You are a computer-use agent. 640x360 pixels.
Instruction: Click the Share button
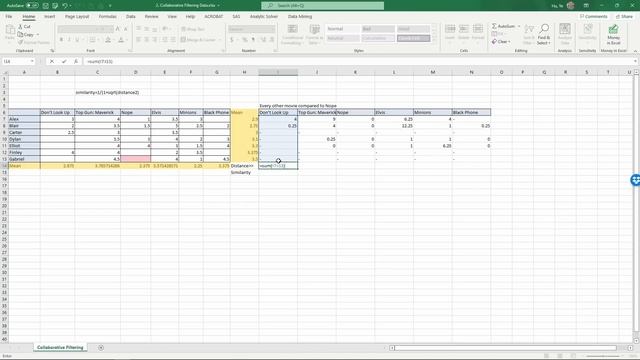pos(624,16)
